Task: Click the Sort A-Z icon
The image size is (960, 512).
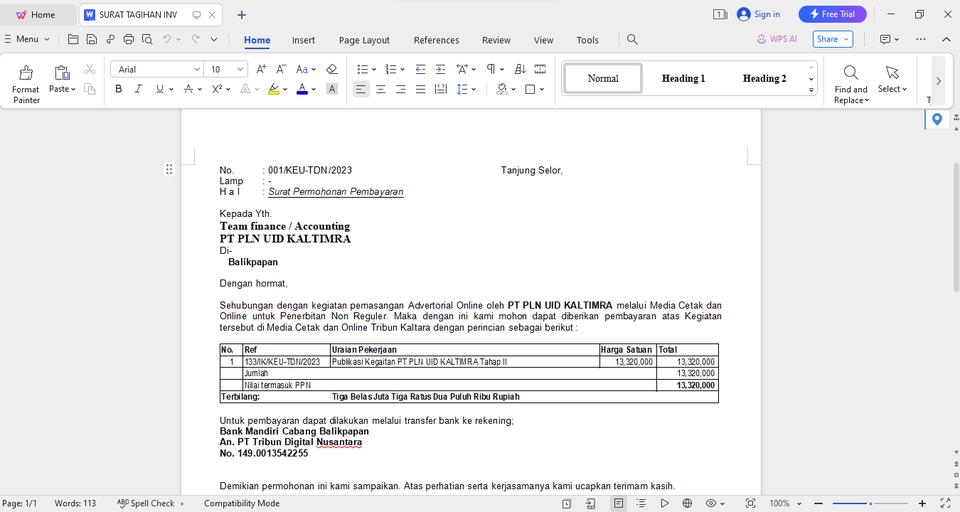Action: 520,69
